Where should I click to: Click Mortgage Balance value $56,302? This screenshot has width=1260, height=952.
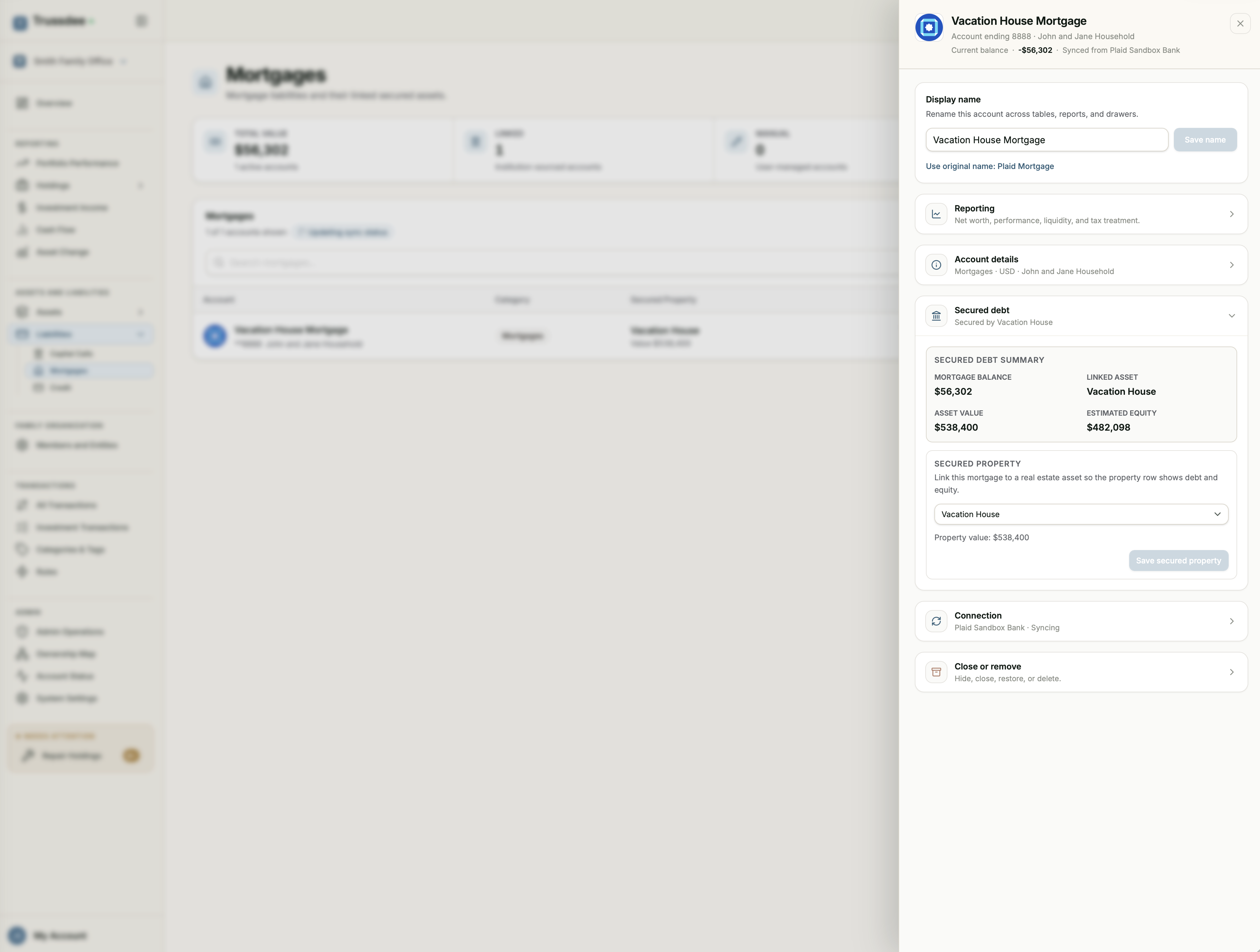[953, 392]
